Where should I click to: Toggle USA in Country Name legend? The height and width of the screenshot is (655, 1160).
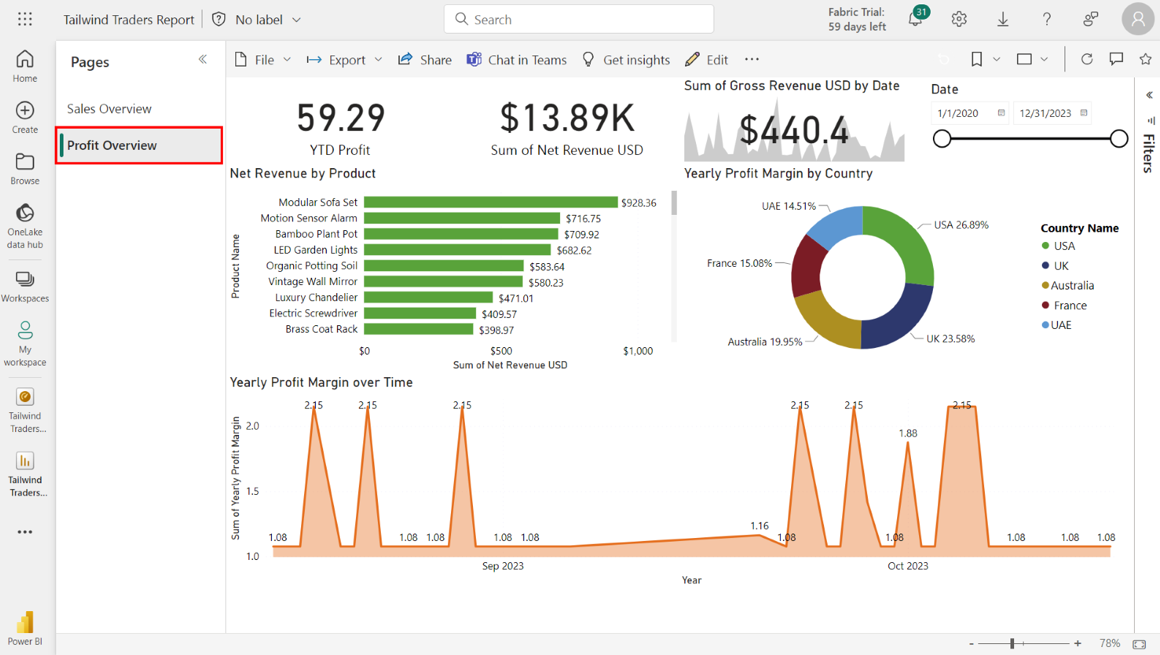tap(1064, 246)
